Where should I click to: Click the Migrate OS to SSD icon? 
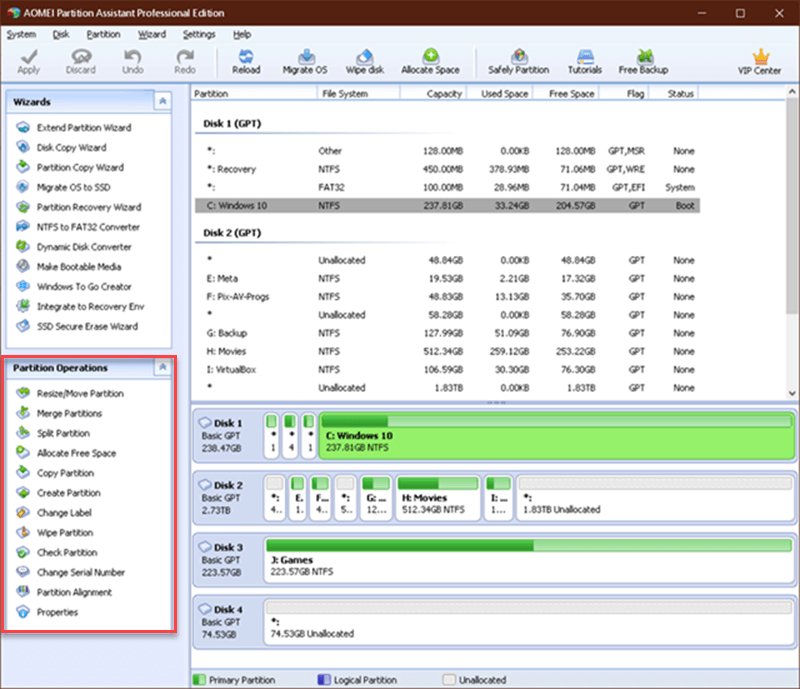23,187
